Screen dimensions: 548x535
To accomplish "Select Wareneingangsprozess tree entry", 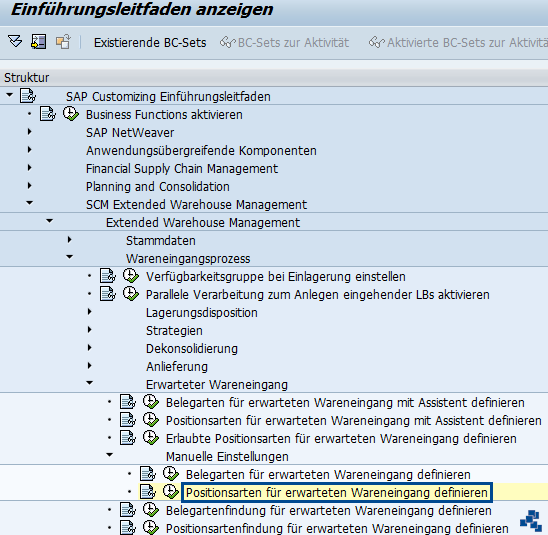I will pyautogui.click(x=188, y=259).
